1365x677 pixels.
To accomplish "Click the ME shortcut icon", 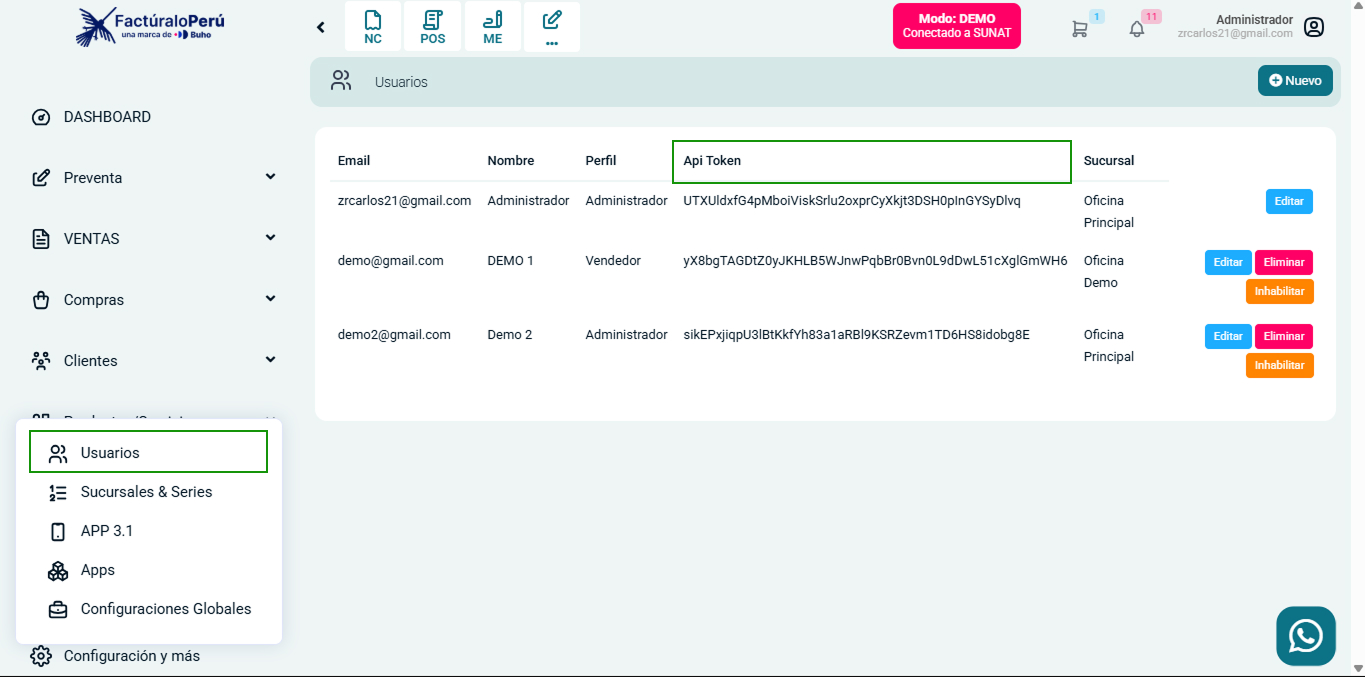I will tap(492, 27).
